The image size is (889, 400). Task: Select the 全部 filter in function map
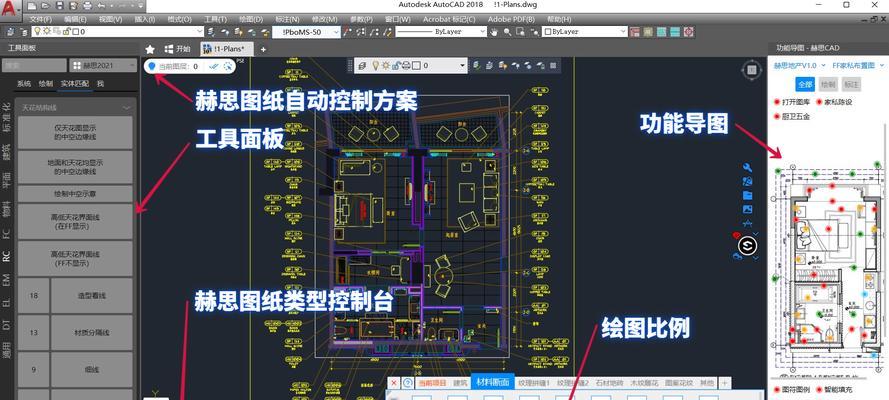(x=805, y=84)
